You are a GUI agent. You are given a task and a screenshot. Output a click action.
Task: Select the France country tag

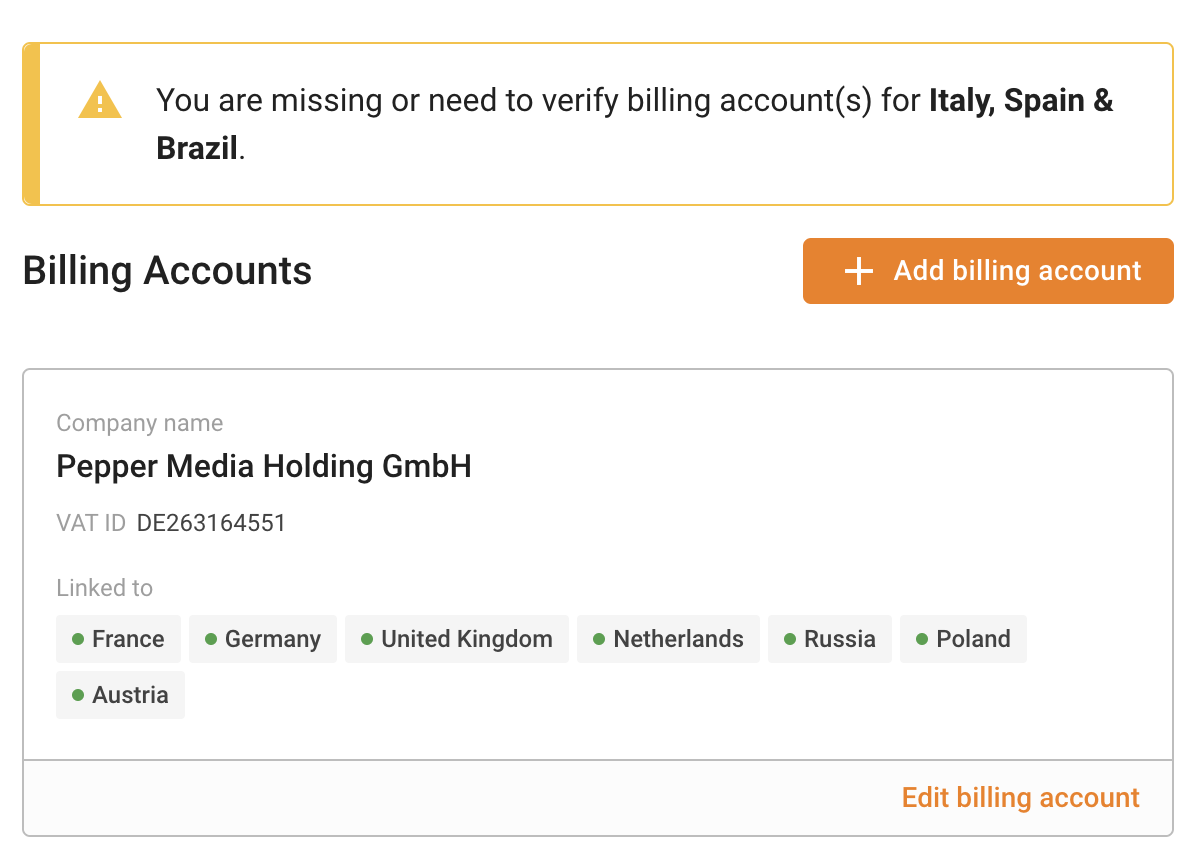(x=118, y=639)
